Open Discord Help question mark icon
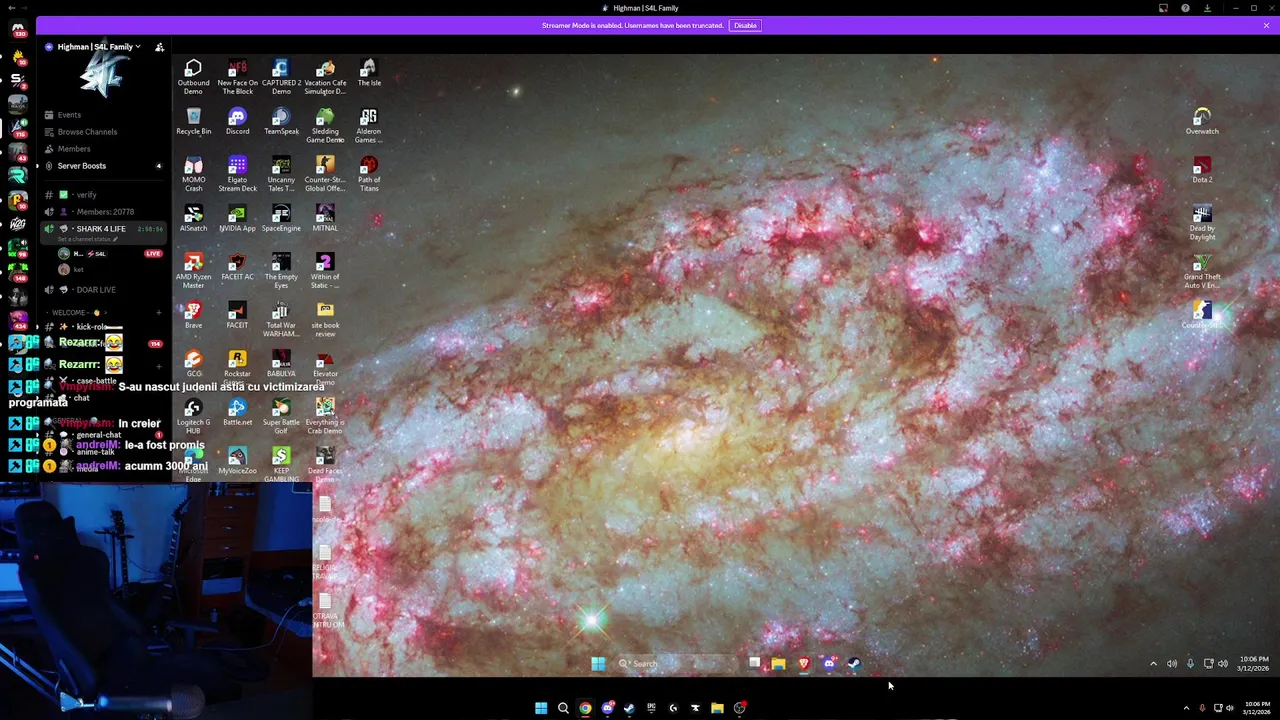 pos(1185,8)
